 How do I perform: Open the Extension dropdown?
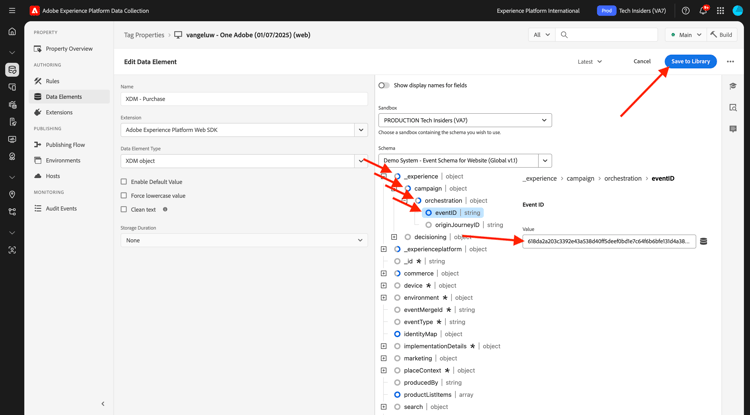pyautogui.click(x=361, y=130)
